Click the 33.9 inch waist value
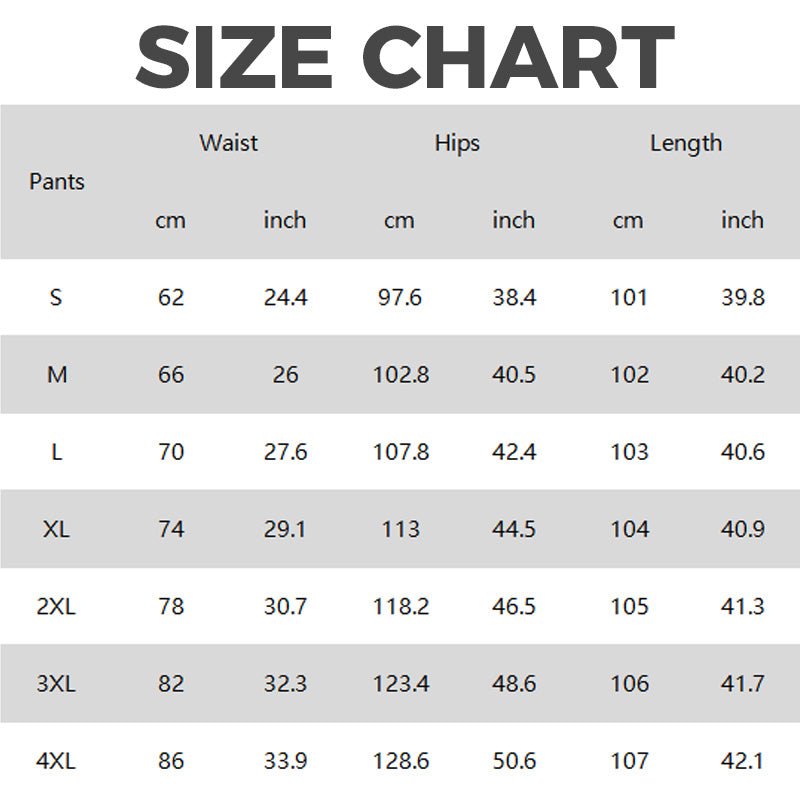This screenshot has width=800, height=800. point(285,761)
